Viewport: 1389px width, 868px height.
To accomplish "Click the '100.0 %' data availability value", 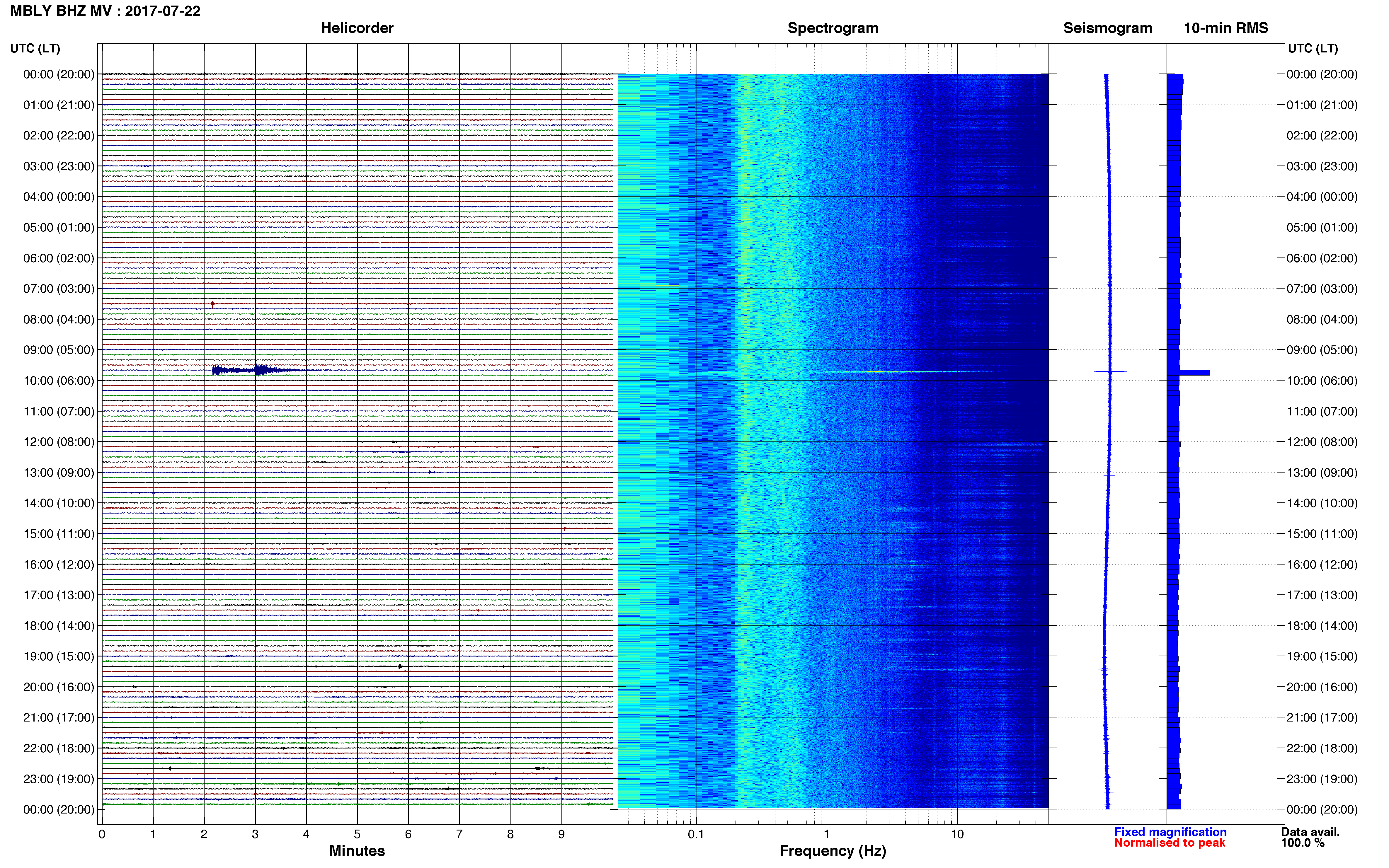I will (x=1302, y=843).
